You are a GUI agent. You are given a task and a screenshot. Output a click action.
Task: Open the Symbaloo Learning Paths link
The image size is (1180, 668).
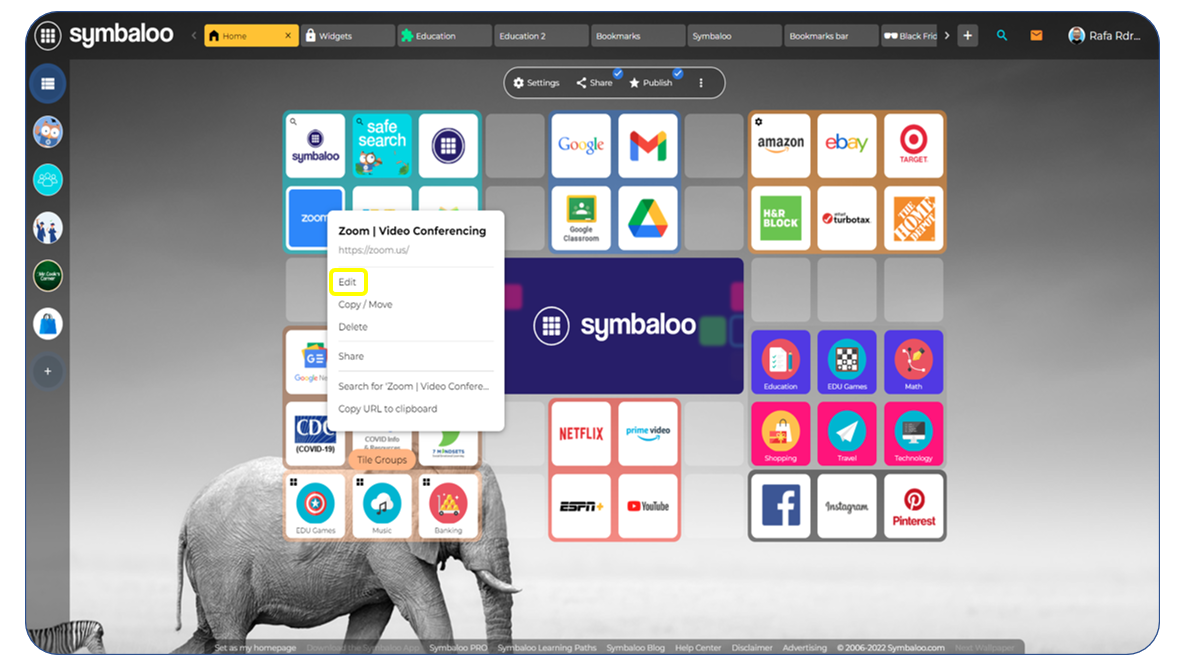[547, 648]
